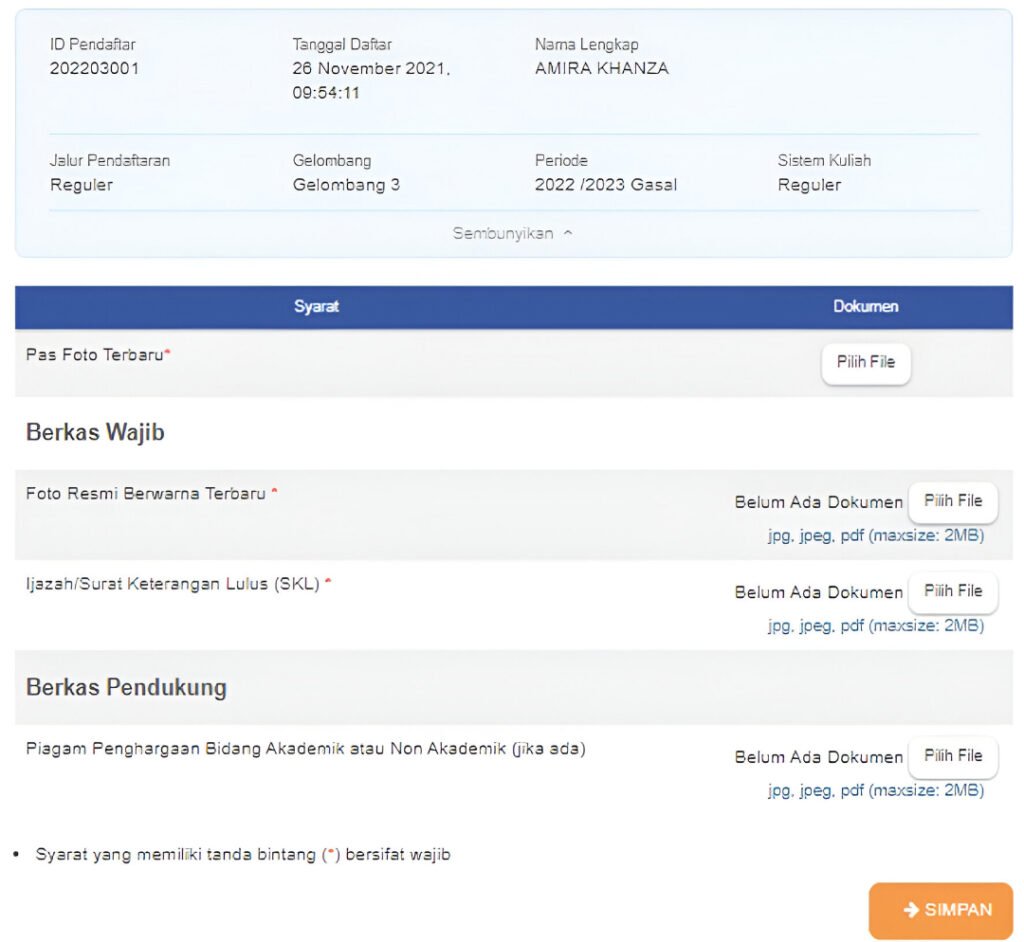Image resolution: width=1024 pixels, height=942 pixels.
Task: Click the Gelombang 3 value
Action: point(346,185)
